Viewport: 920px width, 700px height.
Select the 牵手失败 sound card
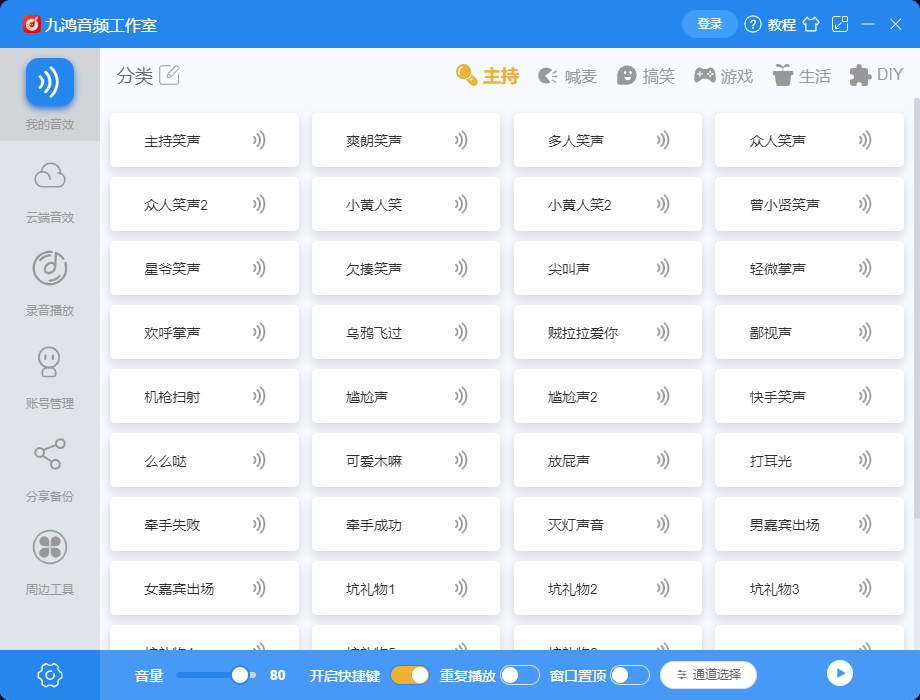click(204, 524)
